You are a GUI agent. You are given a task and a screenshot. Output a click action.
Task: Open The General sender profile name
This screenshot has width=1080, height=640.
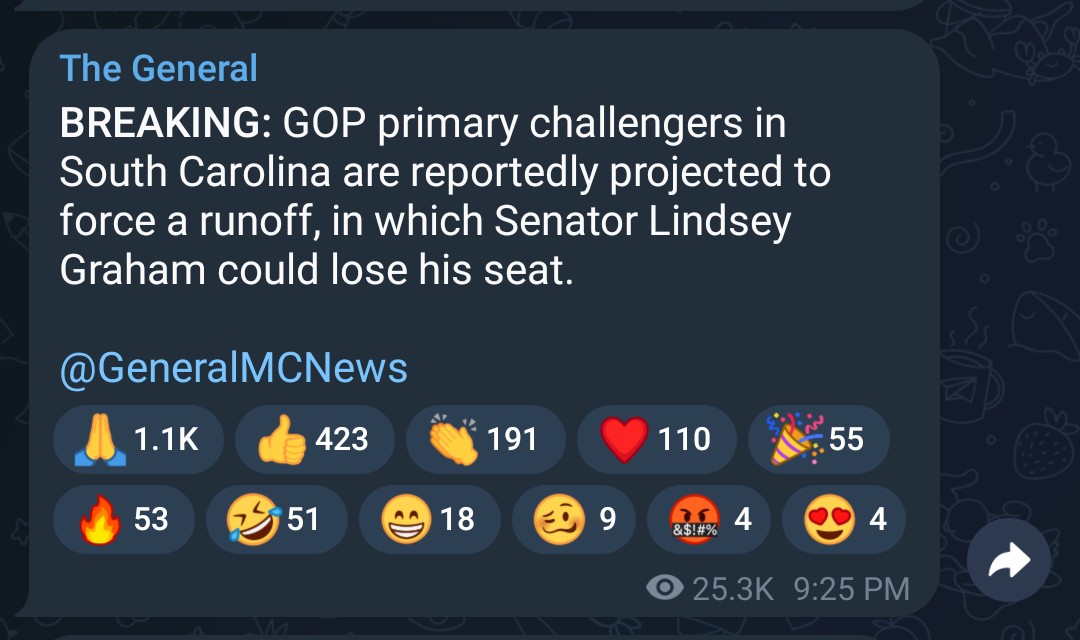coord(158,68)
